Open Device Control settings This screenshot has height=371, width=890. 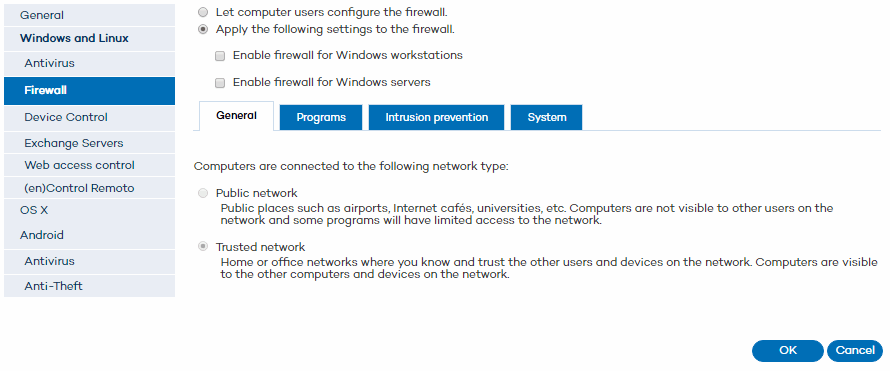pyautogui.click(x=89, y=117)
